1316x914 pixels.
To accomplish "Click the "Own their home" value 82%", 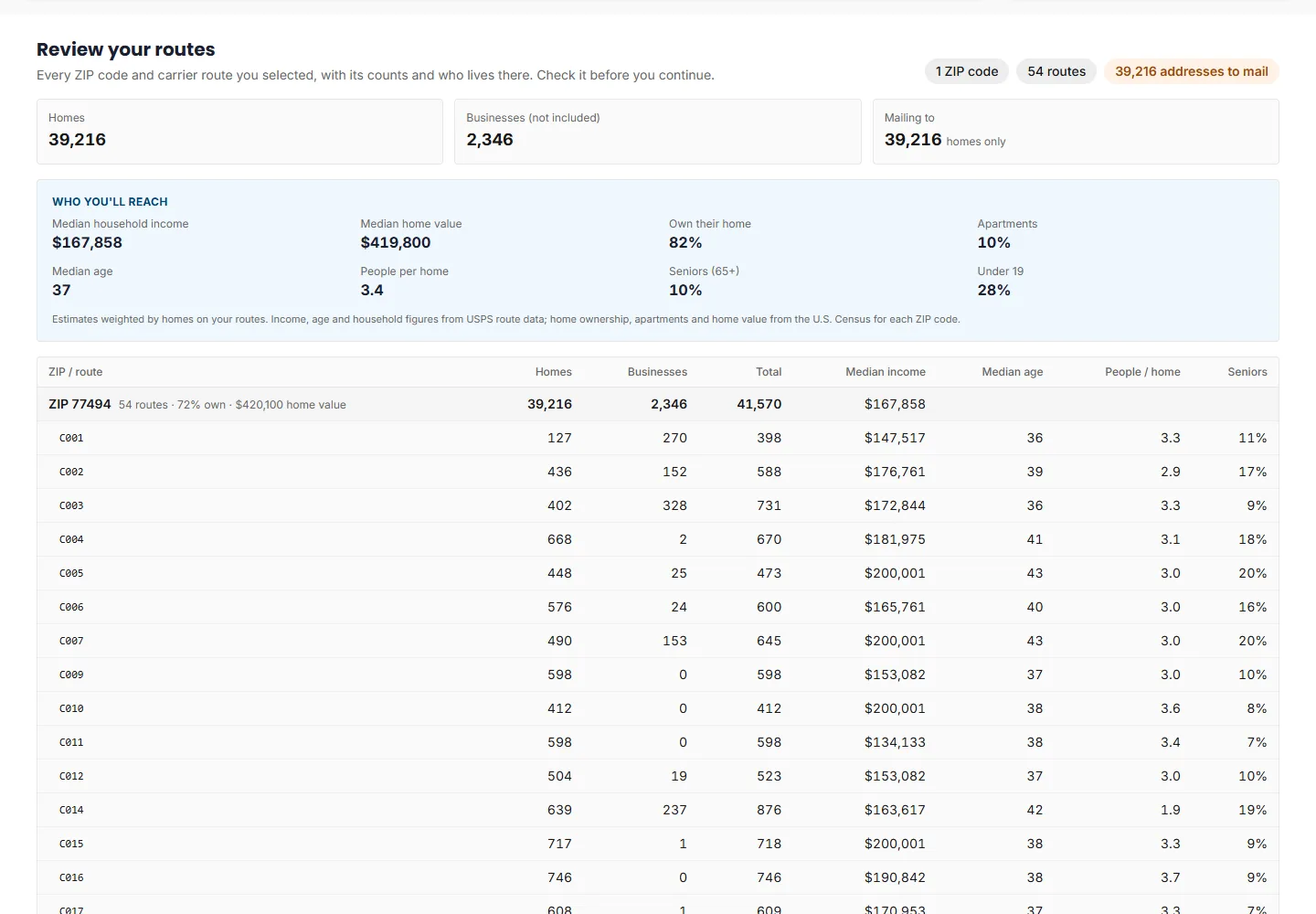I will (x=685, y=242).
